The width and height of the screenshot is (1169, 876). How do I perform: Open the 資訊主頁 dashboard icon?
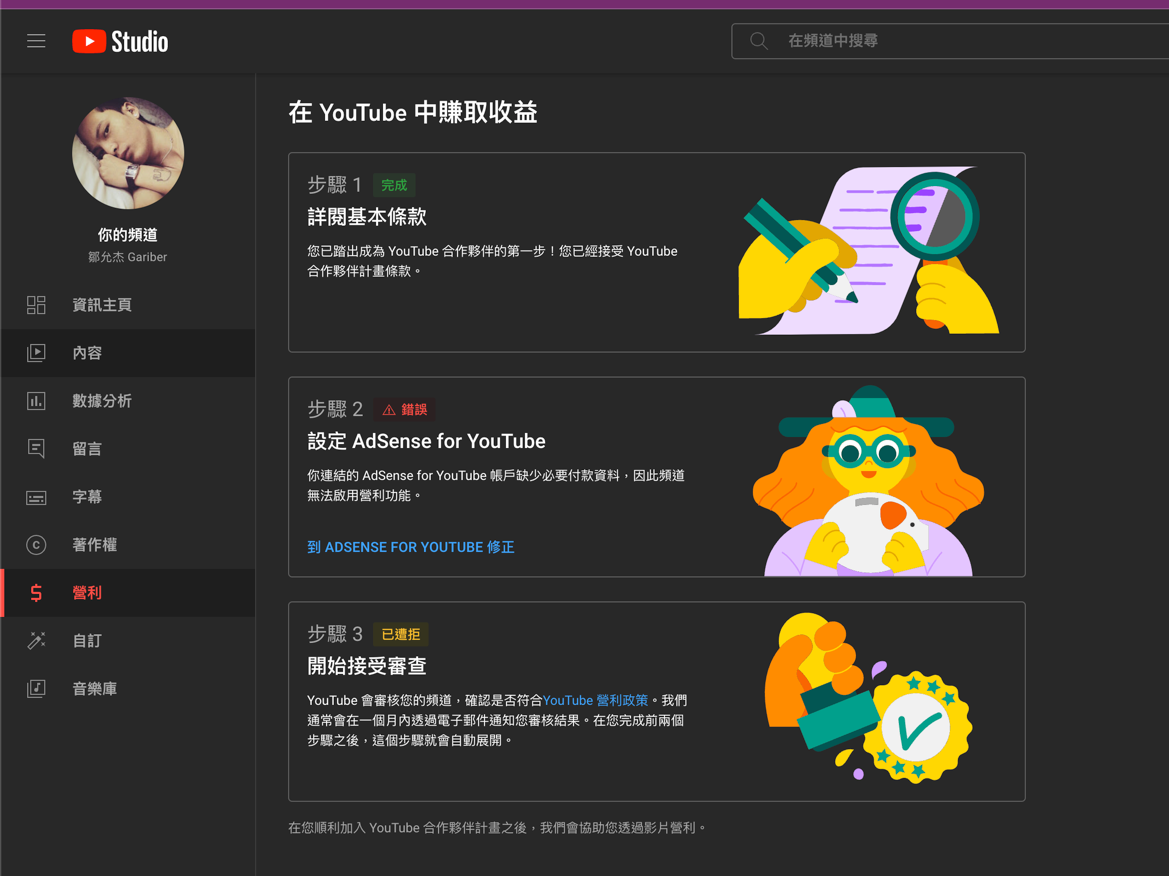point(36,305)
